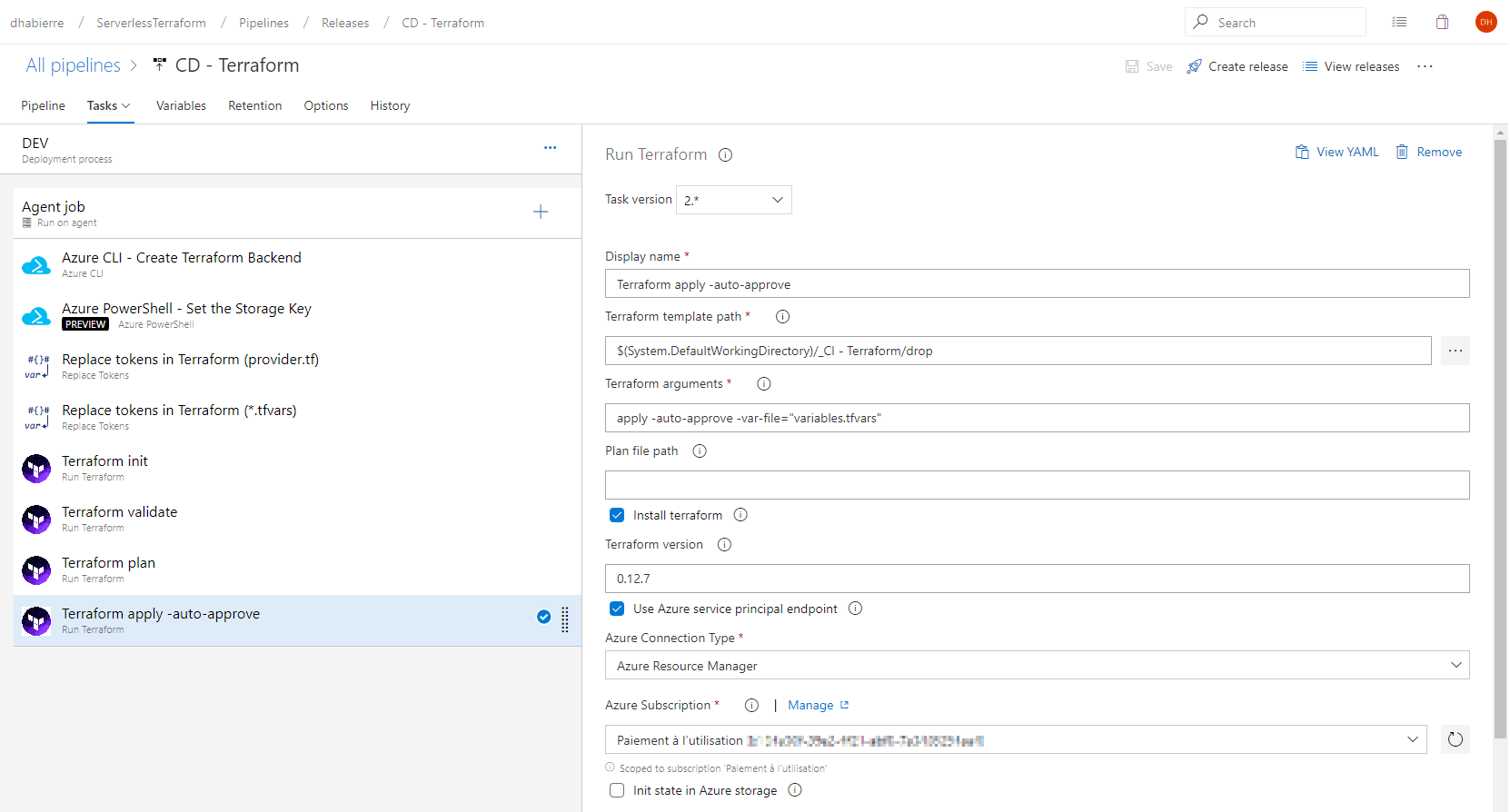Image resolution: width=1510 pixels, height=812 pixels.
Task: Click the Terraform arguments field
Action: pyautogui.click(x=1037, y=418)
